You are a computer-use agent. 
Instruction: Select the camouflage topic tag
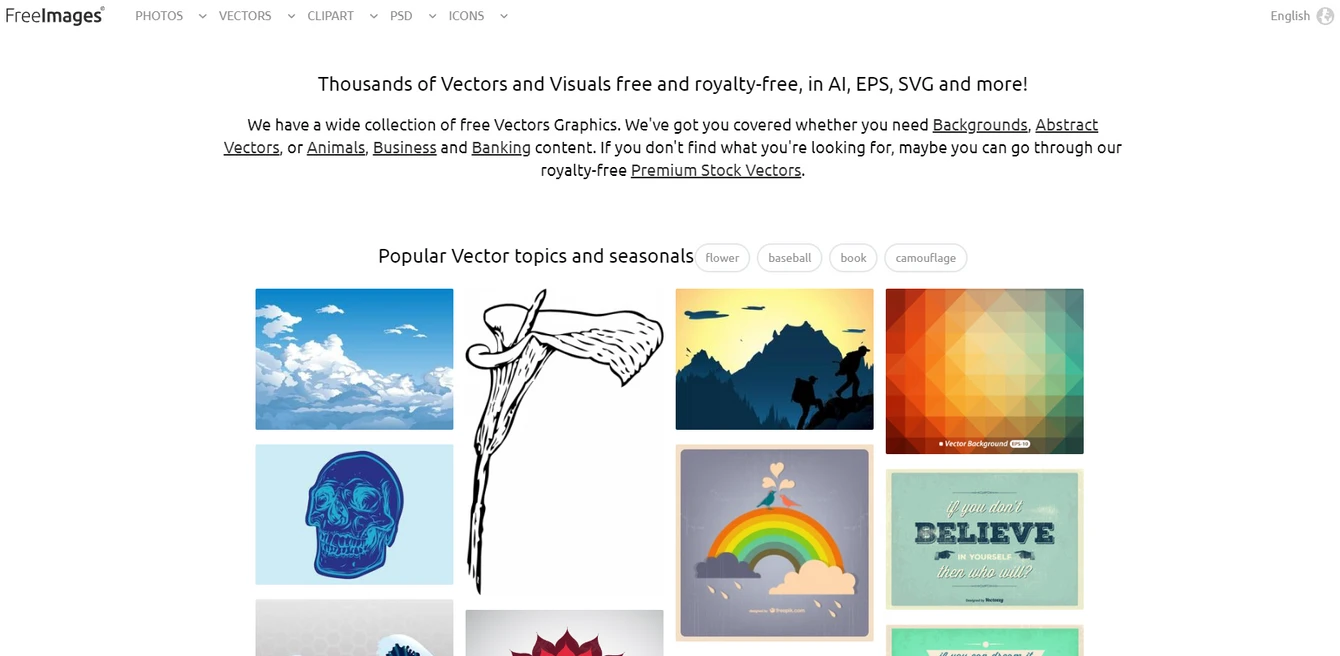tap(925, 258)
